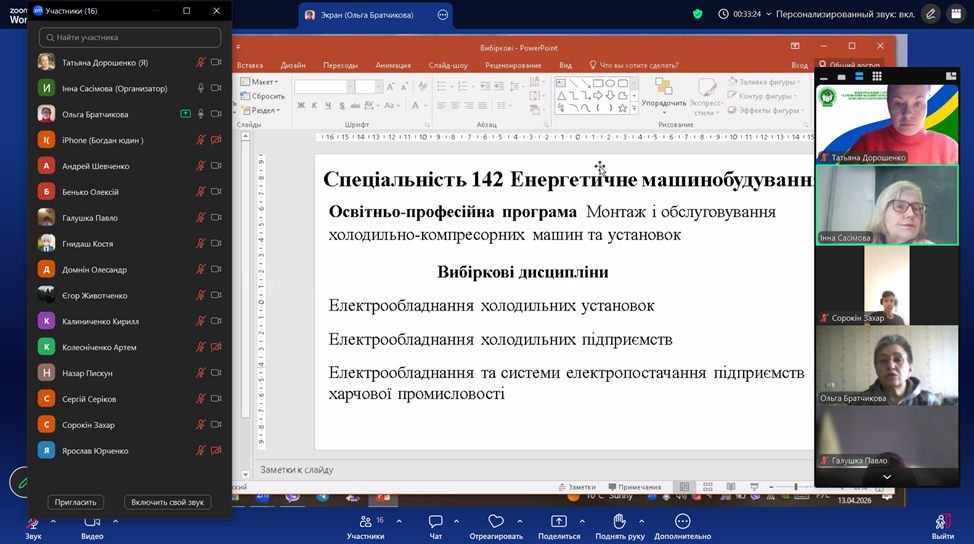
Task: Toggle the Video (Видео) camera button
Action: tap(92, 522)
